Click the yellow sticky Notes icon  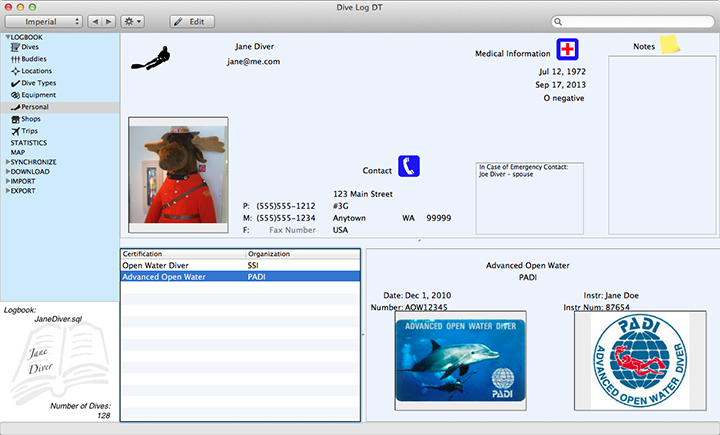click(x=668, y=44)
